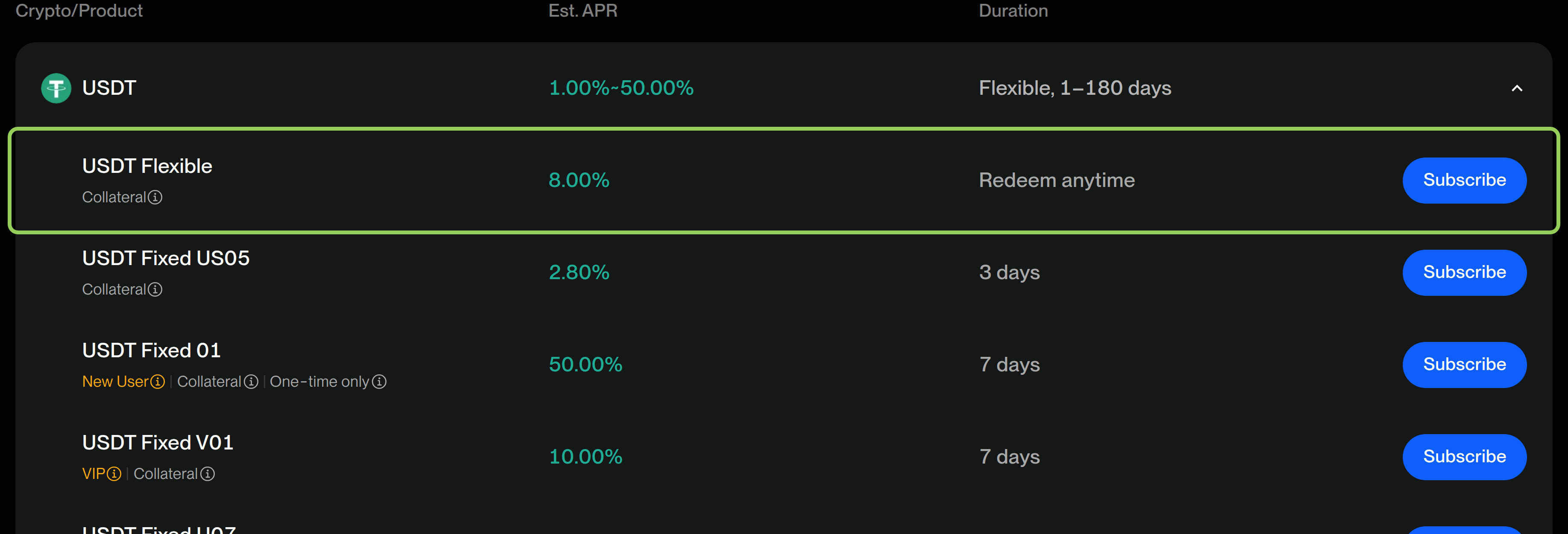The image size is (1568, 534).
Task: Click New User info icon for Fixed 01
Action: (x=158, y=381)
